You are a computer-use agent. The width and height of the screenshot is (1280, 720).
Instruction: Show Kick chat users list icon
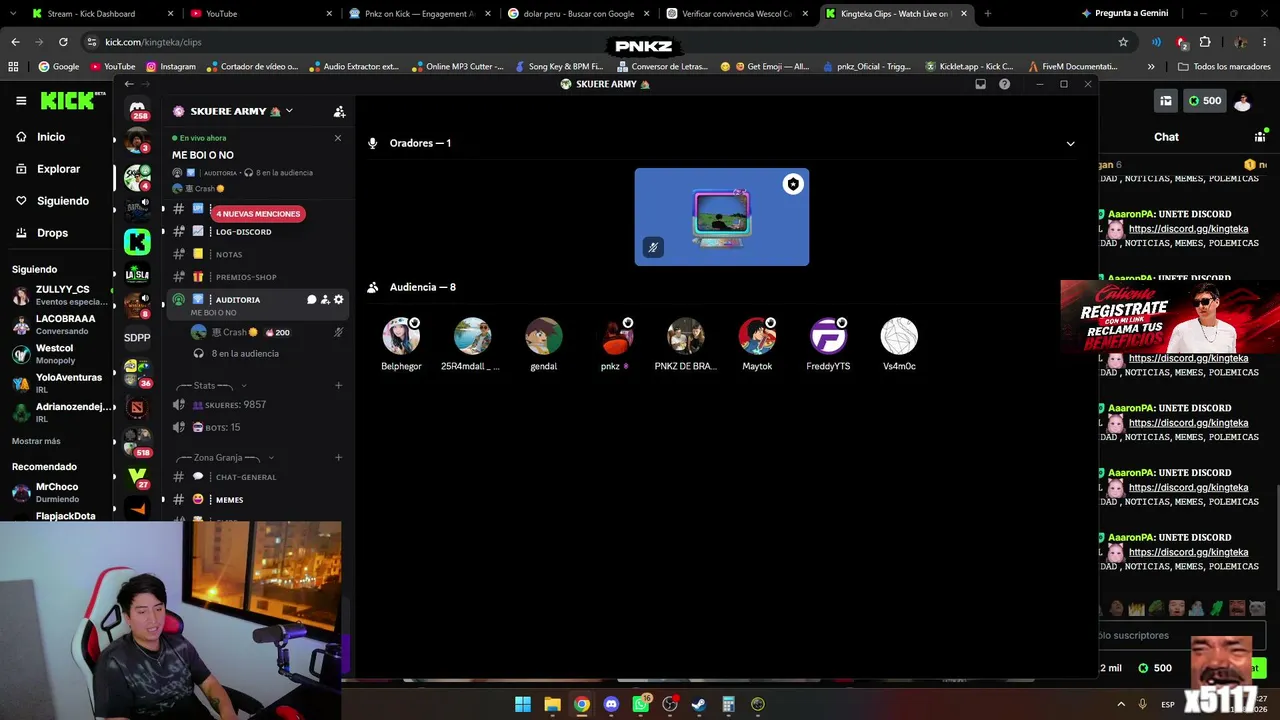click(x=1260, y=137)
